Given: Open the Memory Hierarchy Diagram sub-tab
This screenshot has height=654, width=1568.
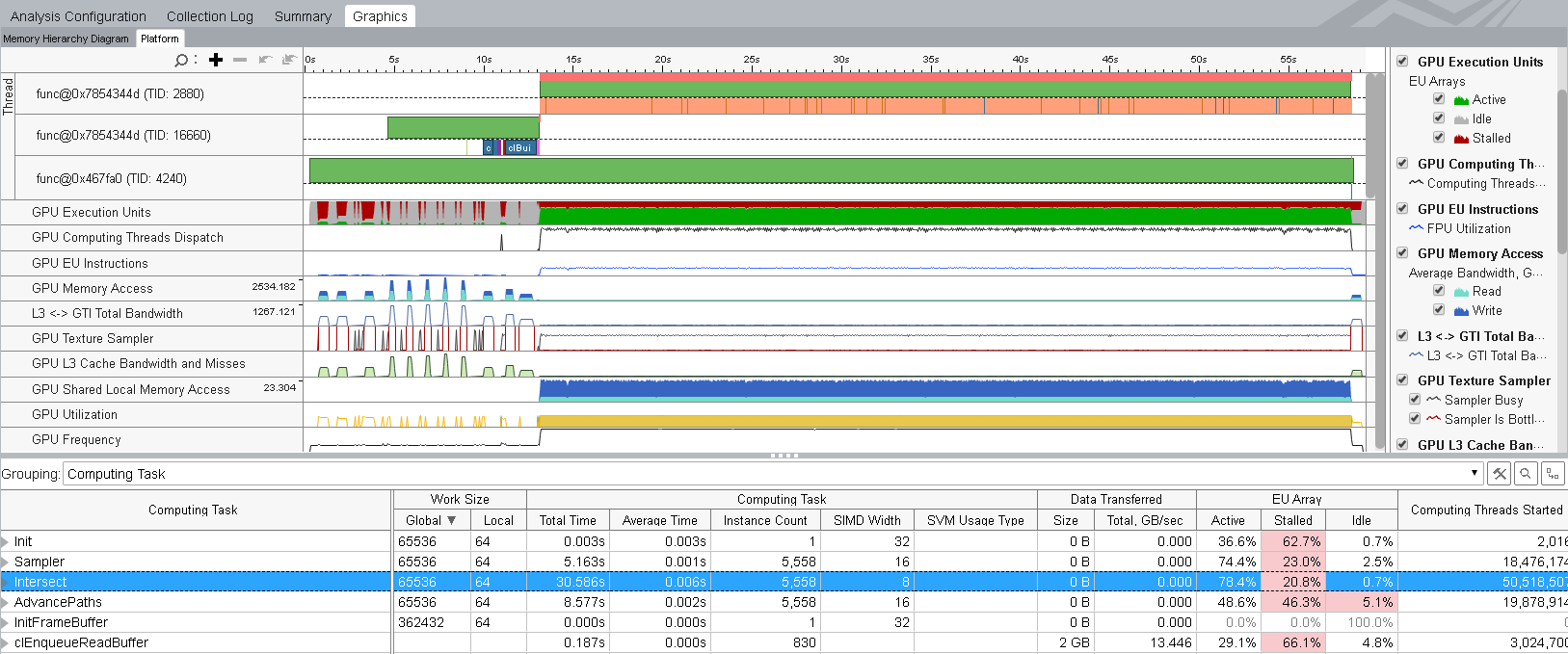Looking at the screenshot, I should [66, 39].
